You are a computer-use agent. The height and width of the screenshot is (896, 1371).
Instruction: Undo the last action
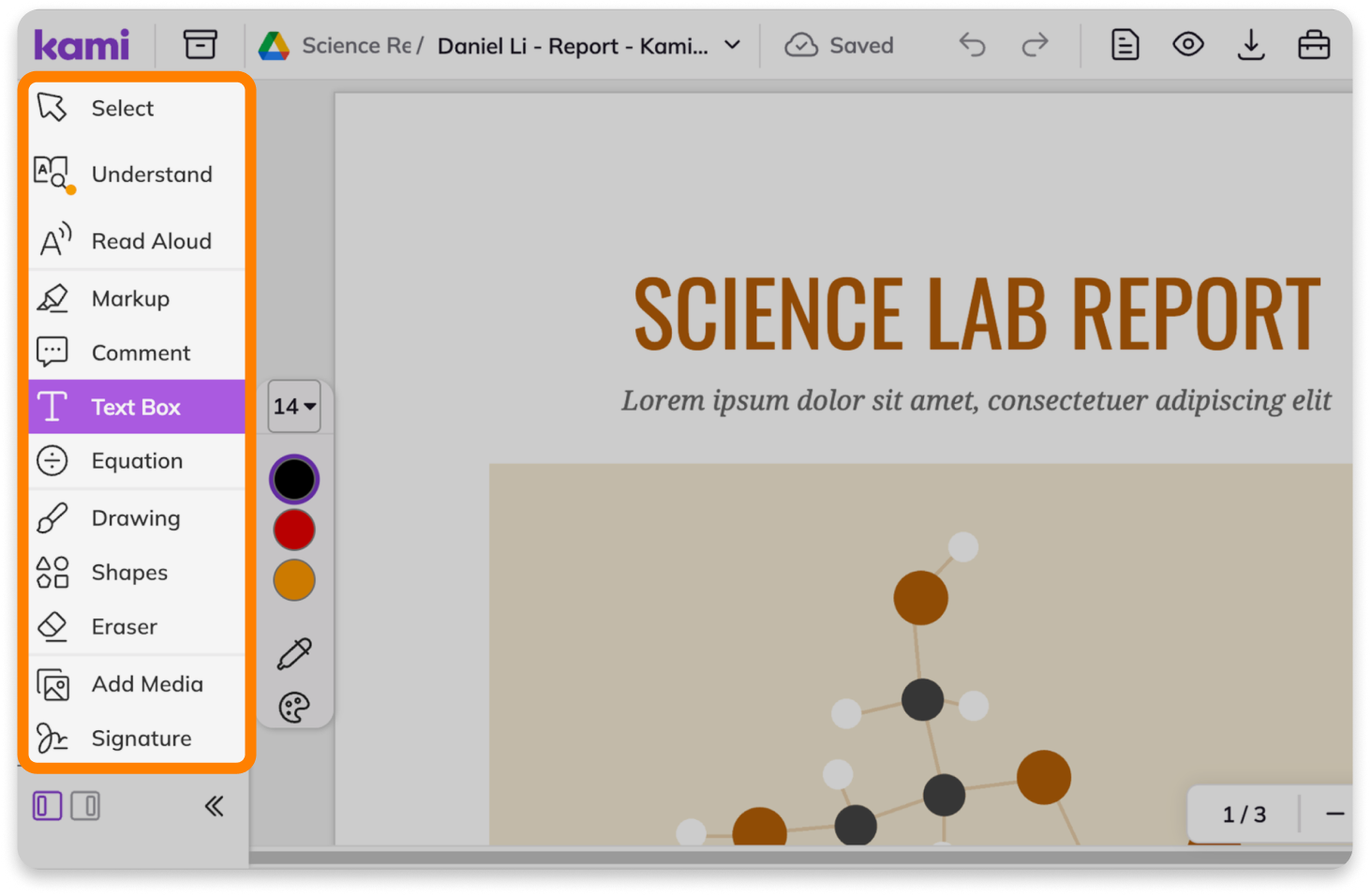[972, 45]
